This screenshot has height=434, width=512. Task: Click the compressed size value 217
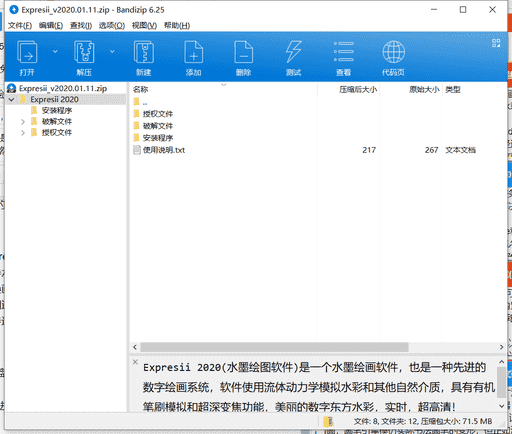(x=369, y=150)
